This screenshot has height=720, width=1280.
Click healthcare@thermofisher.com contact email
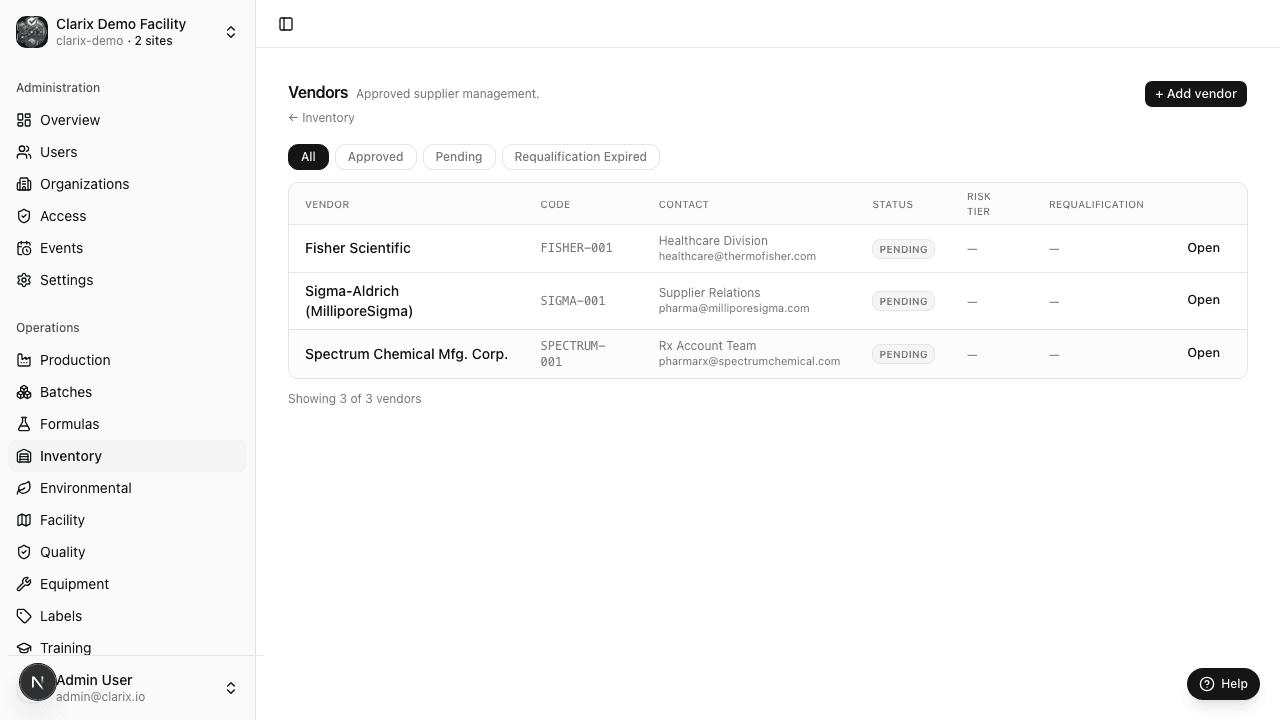[737, 256]
